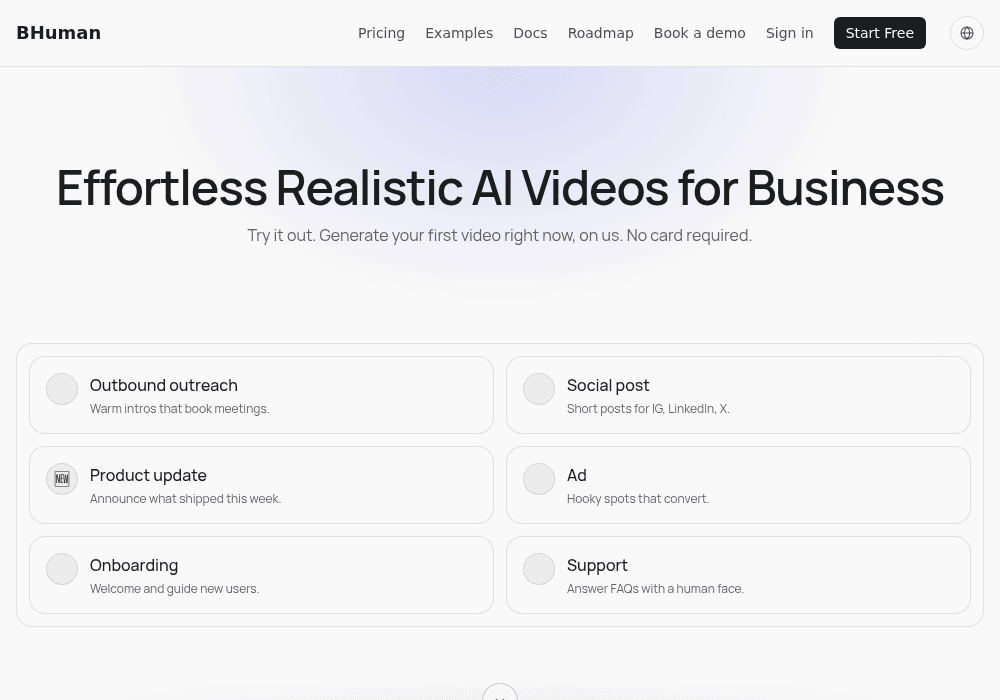Click the Start Free button
The image size is (1000, 700).
880,33
